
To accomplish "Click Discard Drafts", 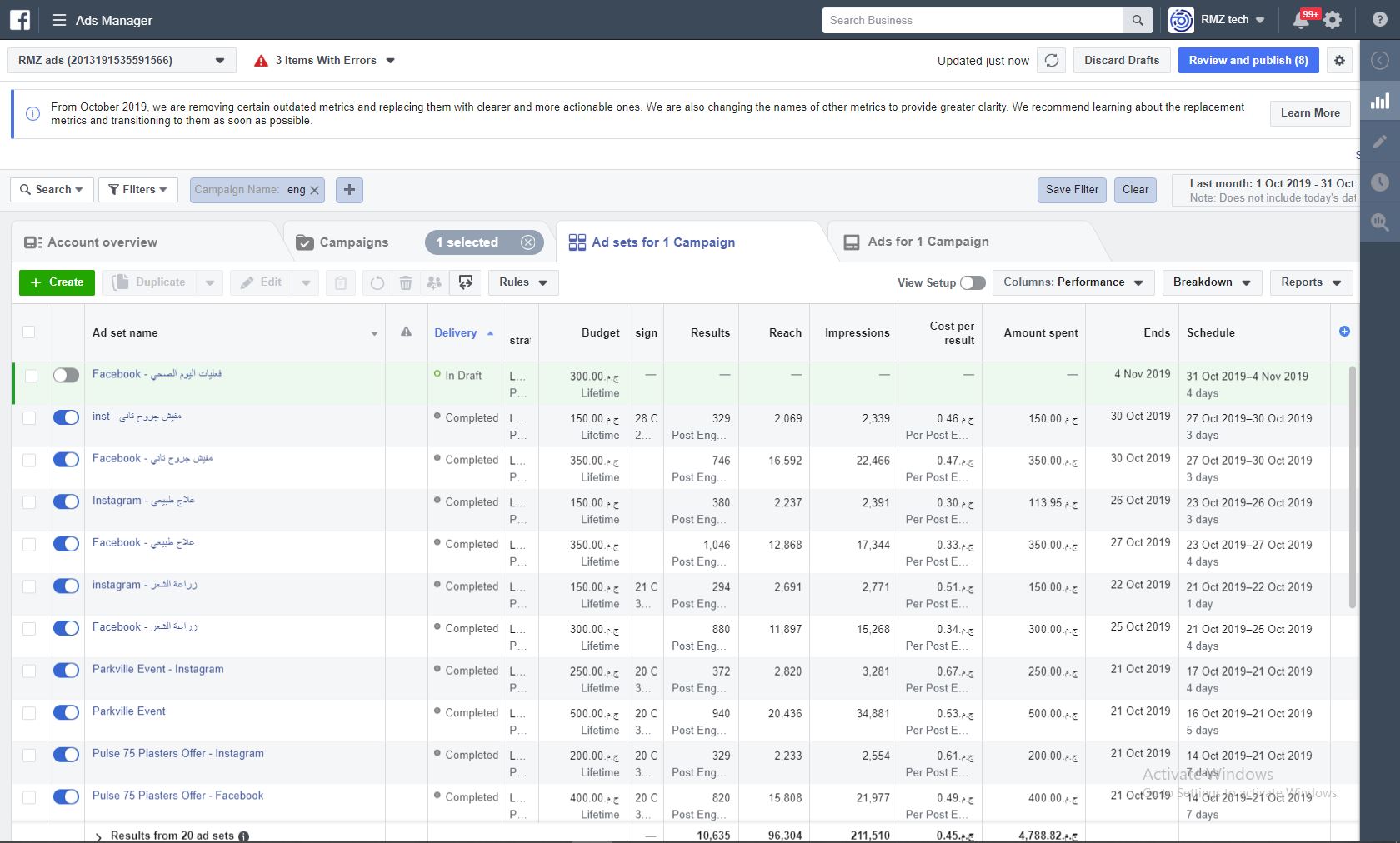I will click(x=1122, y=61).
